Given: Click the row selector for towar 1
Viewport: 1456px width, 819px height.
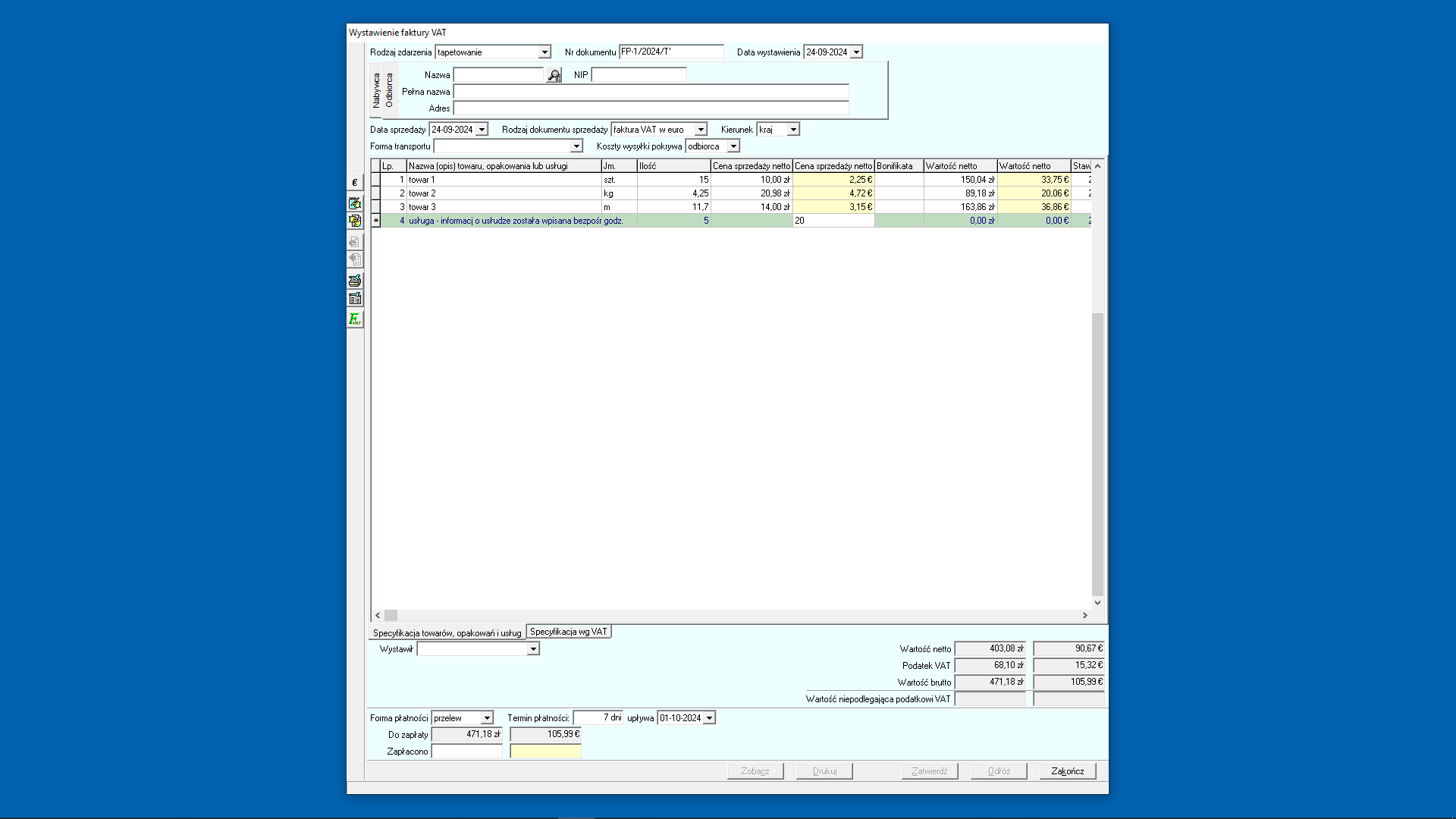Looking at the screenshot, I should 376,180.
